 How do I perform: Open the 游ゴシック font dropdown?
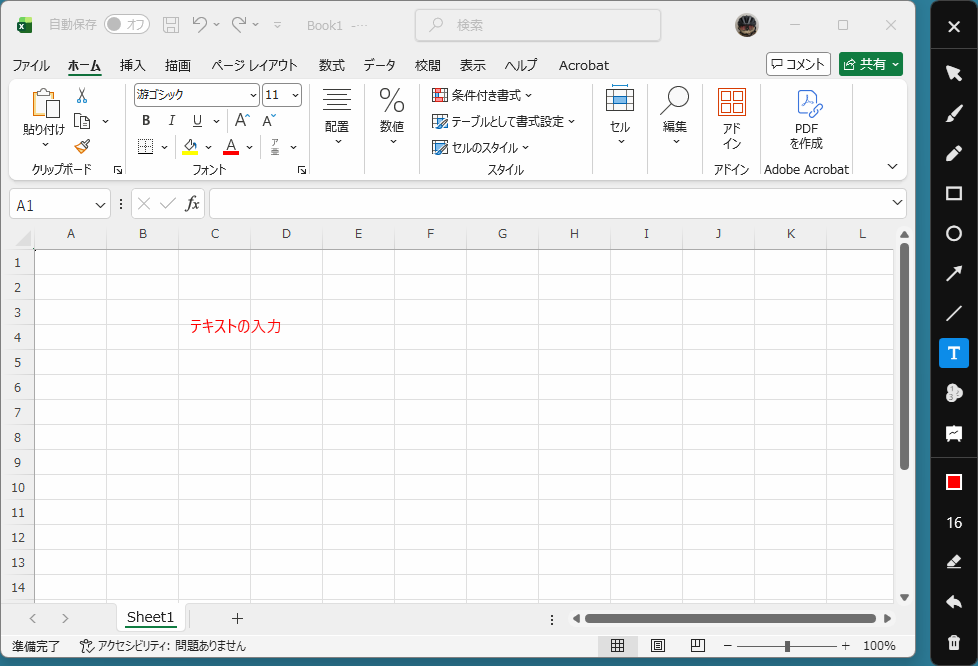click(251, 94)
